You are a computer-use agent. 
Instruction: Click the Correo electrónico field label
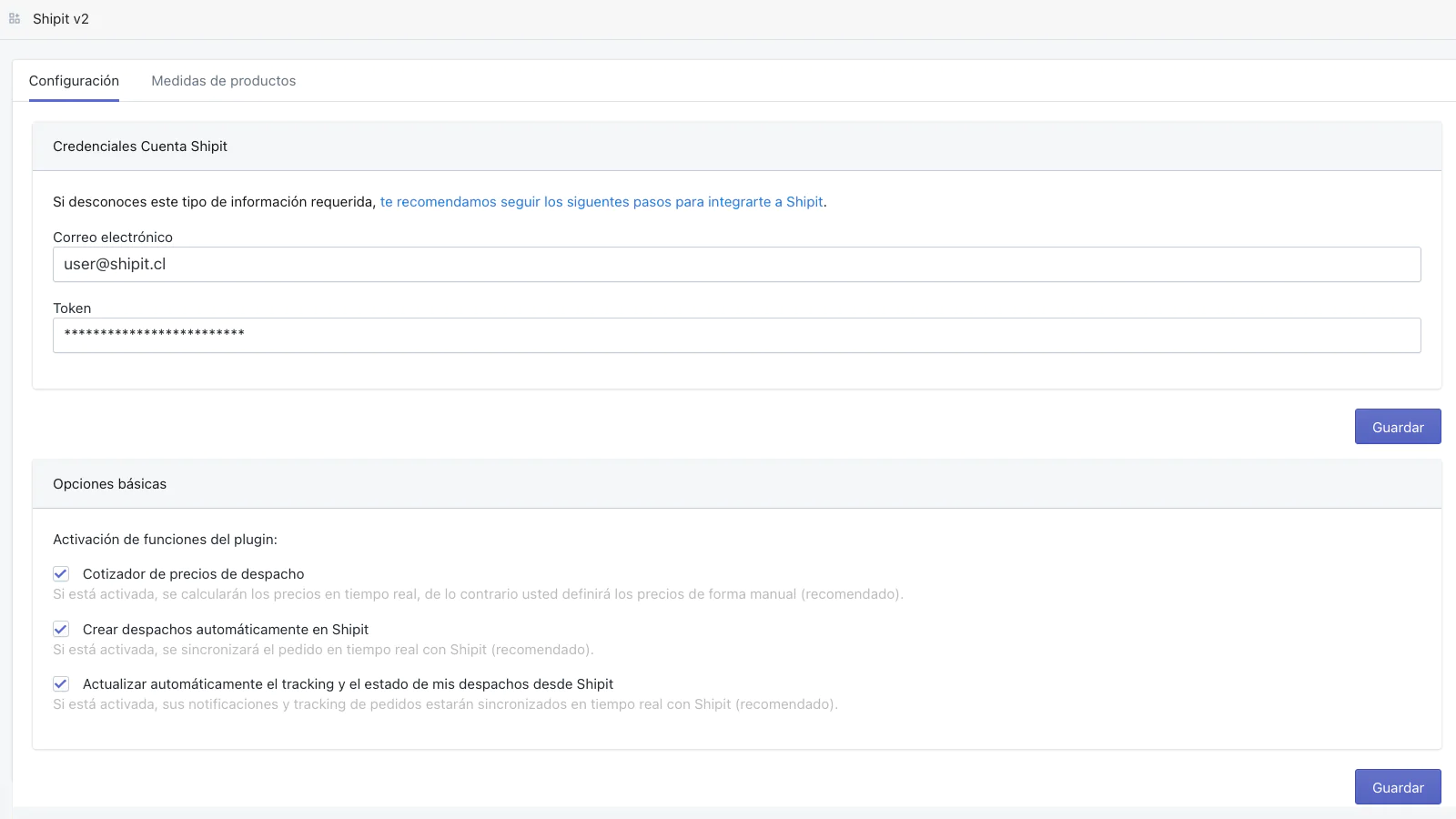113,238
